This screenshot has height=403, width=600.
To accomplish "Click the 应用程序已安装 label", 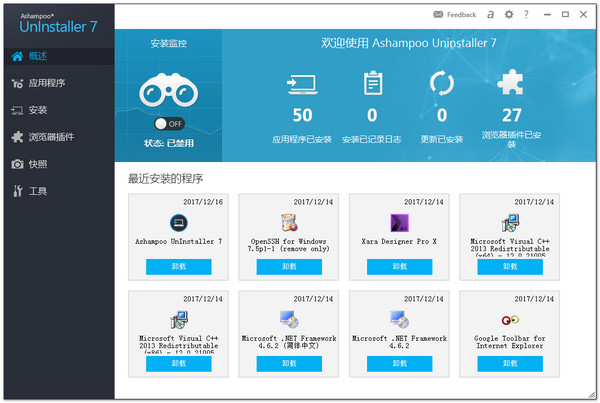I will pos(302,139).
